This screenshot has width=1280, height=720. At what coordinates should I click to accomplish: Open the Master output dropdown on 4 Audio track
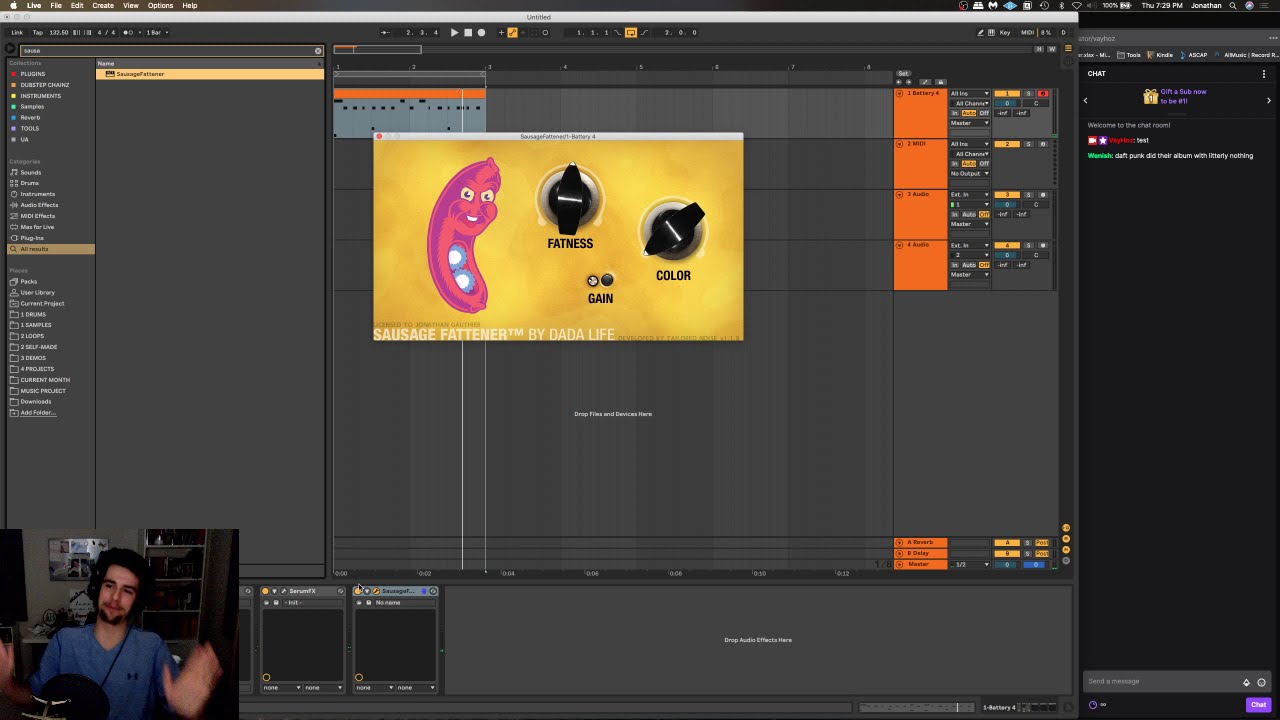pyautogui.click(x=969, y=274)
